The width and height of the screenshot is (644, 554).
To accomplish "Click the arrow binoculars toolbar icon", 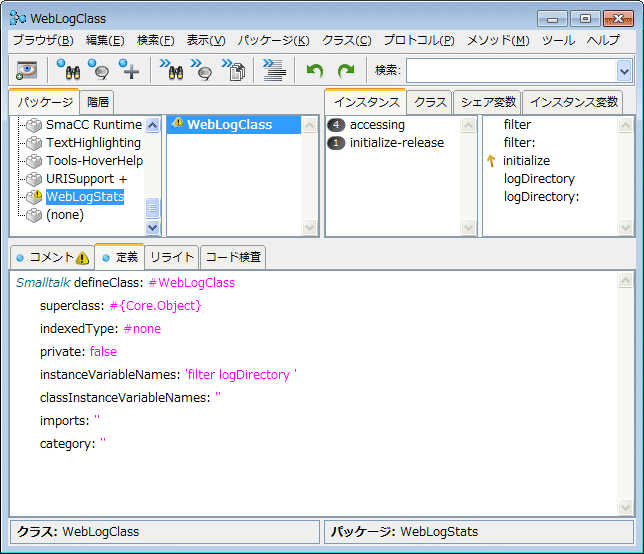I will [169, 70].
